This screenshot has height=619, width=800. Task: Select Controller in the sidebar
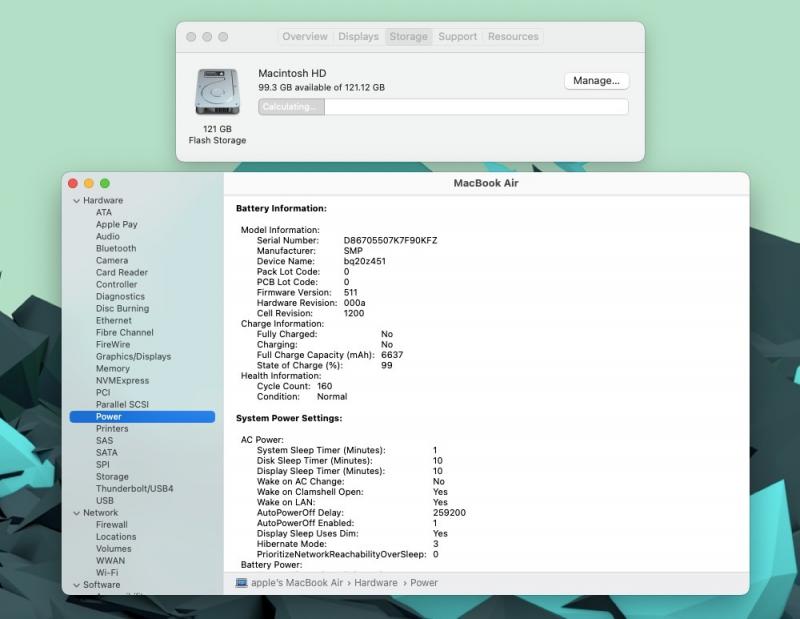coord(116,284)
